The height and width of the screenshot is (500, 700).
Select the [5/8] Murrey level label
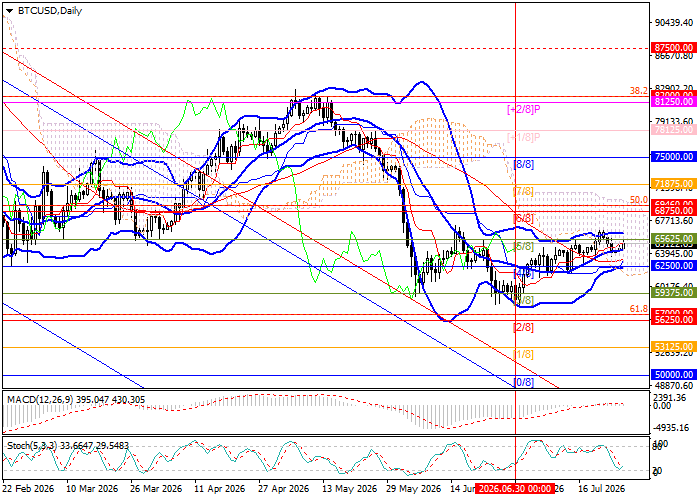point(524,246)
